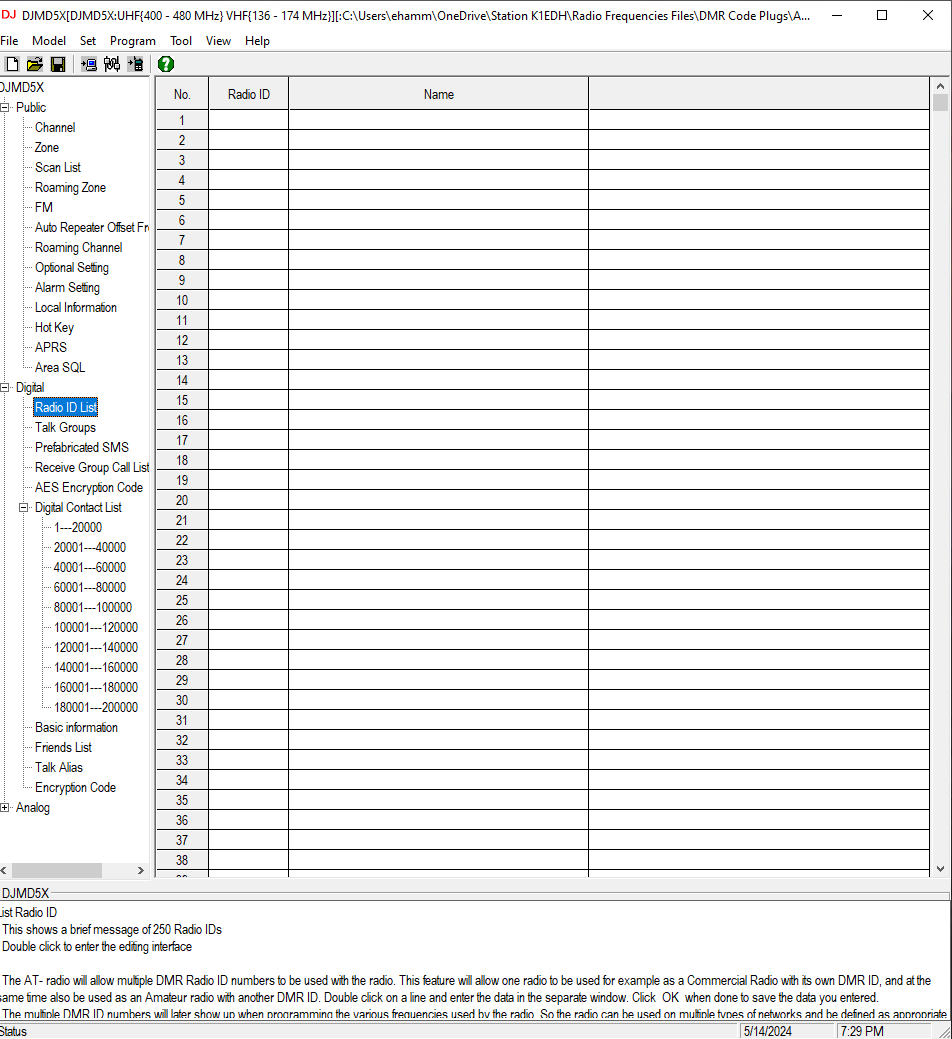Click the Name column header

(439, 94)
